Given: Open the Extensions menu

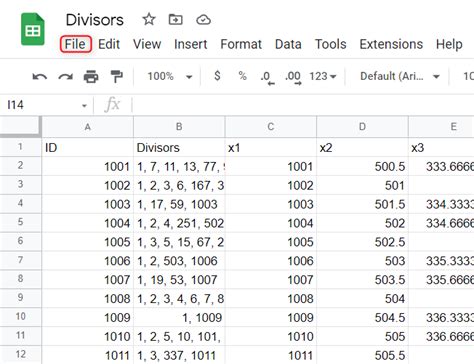Looking at the screenshot, I should pyautogui.click(x=391, y=44).
